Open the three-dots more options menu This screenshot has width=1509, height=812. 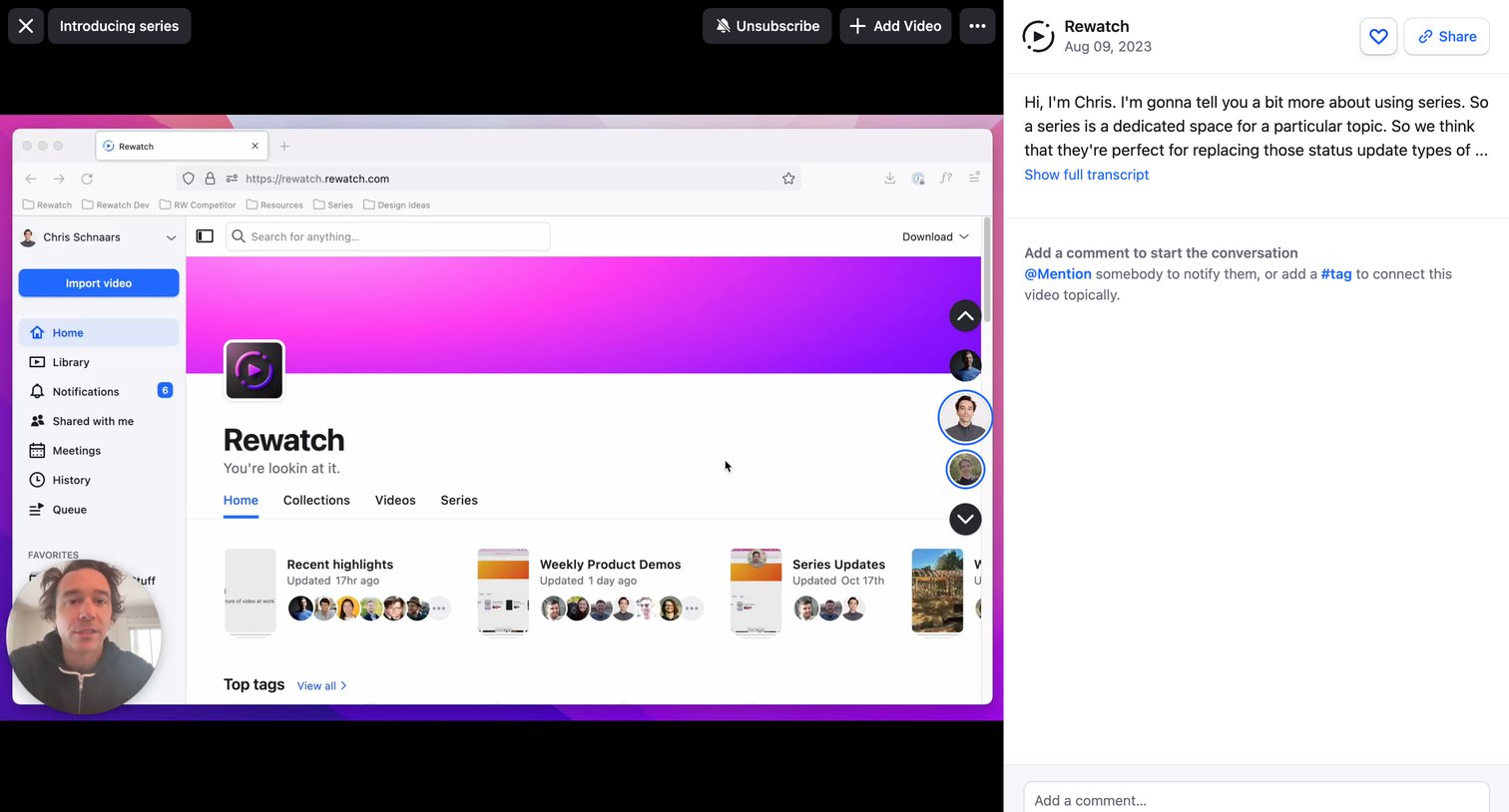point(977,26)
